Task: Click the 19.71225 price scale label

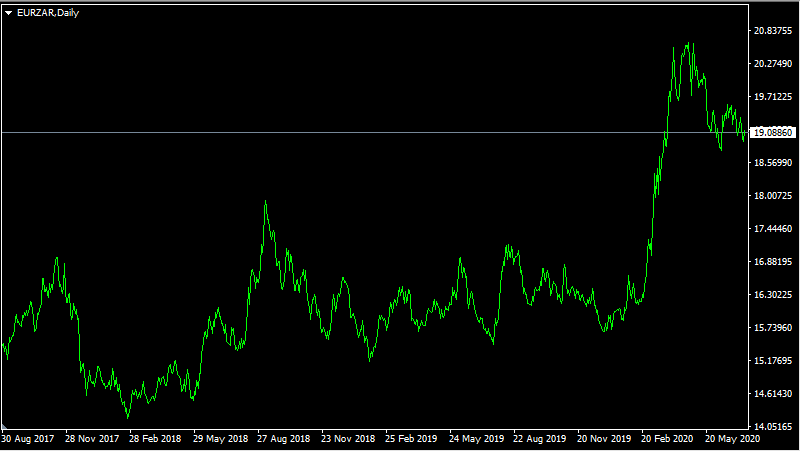Action: (773, 97)
